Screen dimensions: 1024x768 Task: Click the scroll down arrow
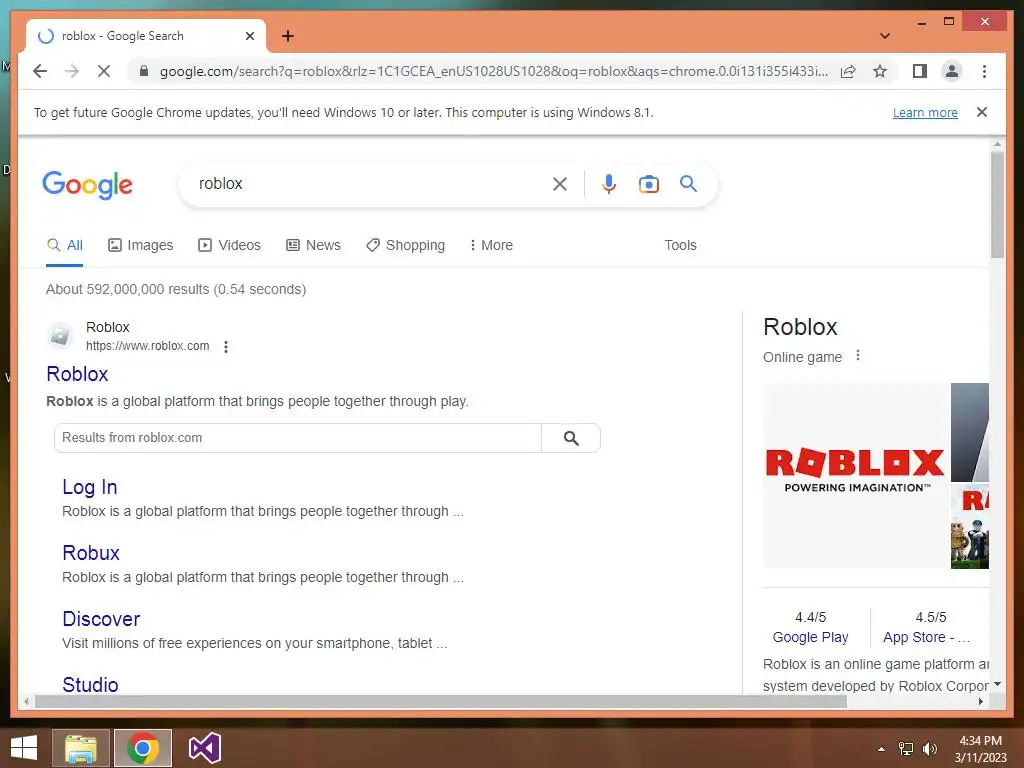coord(997,684)
